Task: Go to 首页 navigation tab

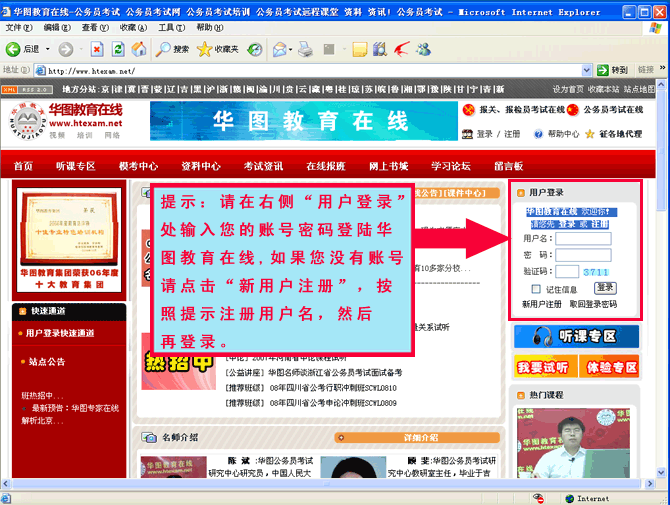Action: tap(23, 166)
